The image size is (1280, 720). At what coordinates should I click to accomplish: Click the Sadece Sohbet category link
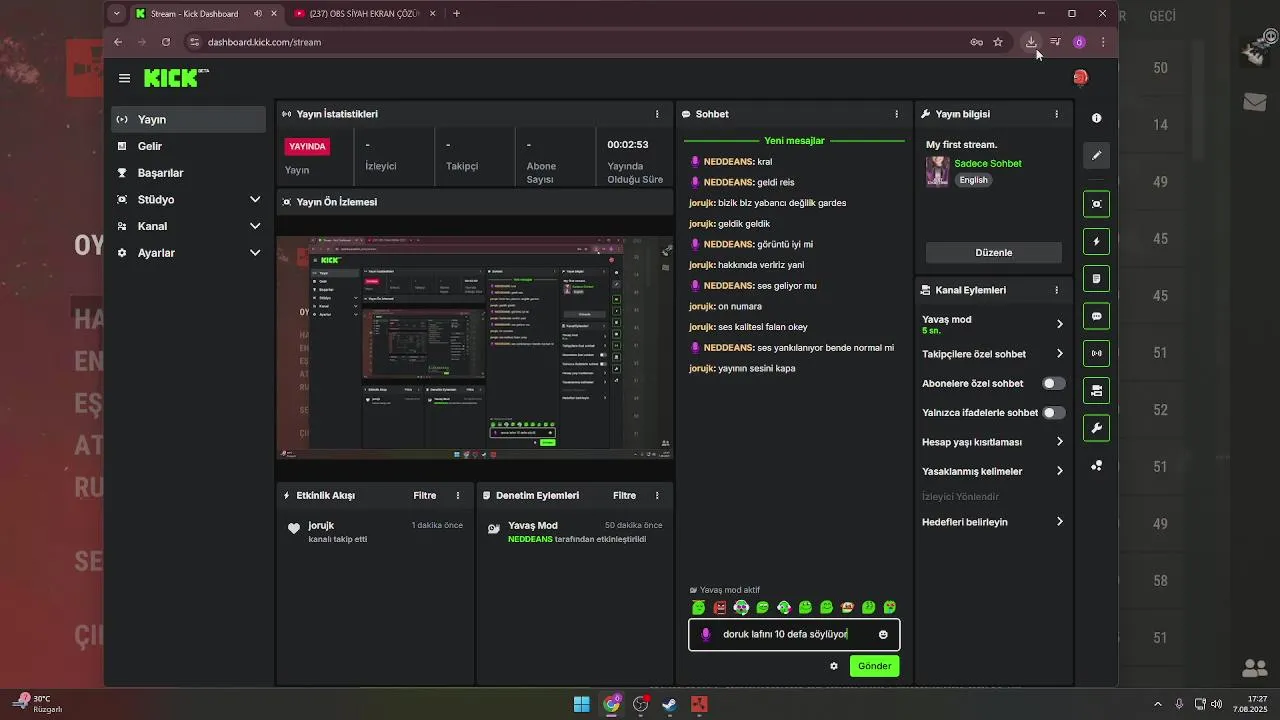[988, 163]
